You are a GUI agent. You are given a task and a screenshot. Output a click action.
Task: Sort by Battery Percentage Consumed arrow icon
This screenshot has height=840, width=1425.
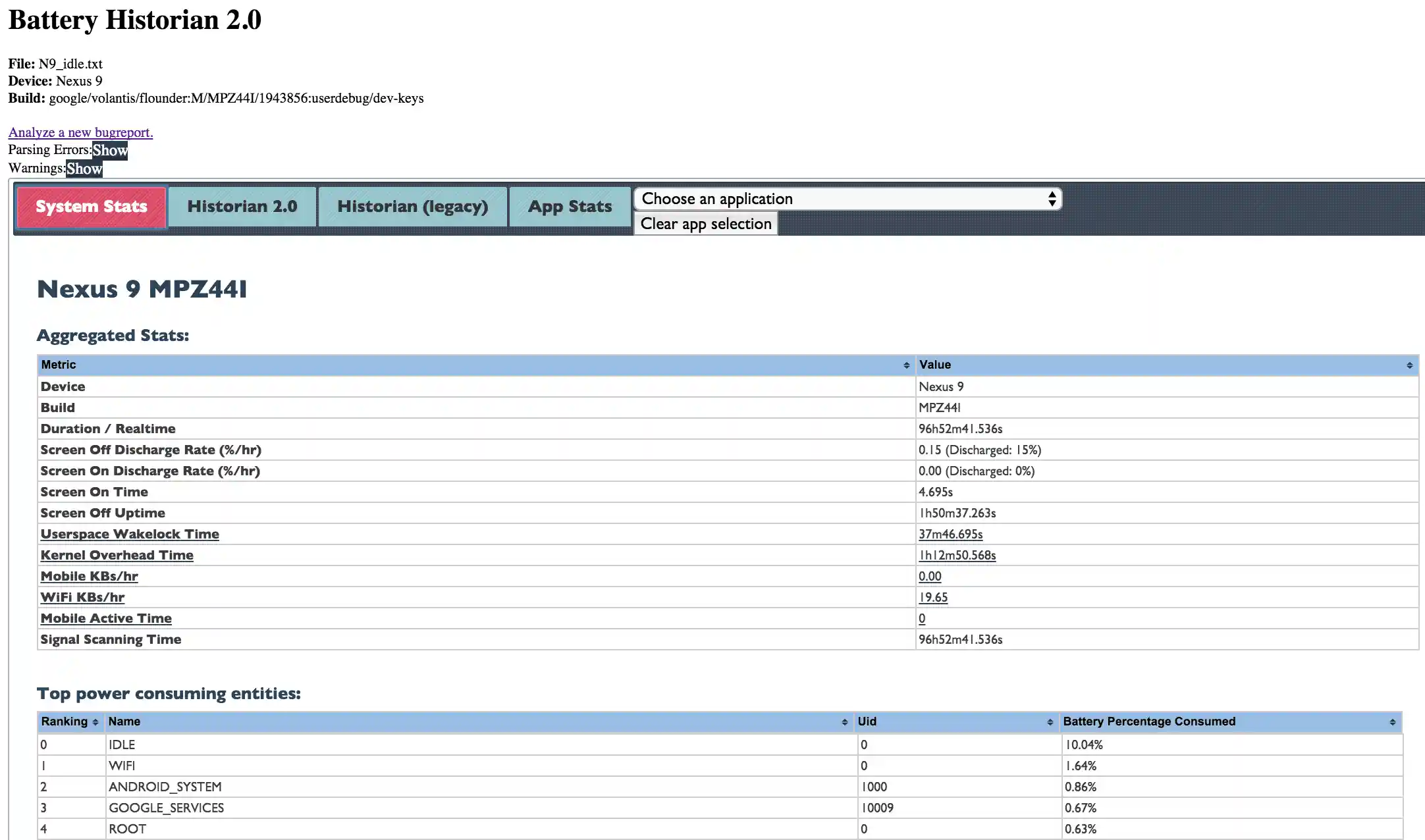(x=1392, y=722)
